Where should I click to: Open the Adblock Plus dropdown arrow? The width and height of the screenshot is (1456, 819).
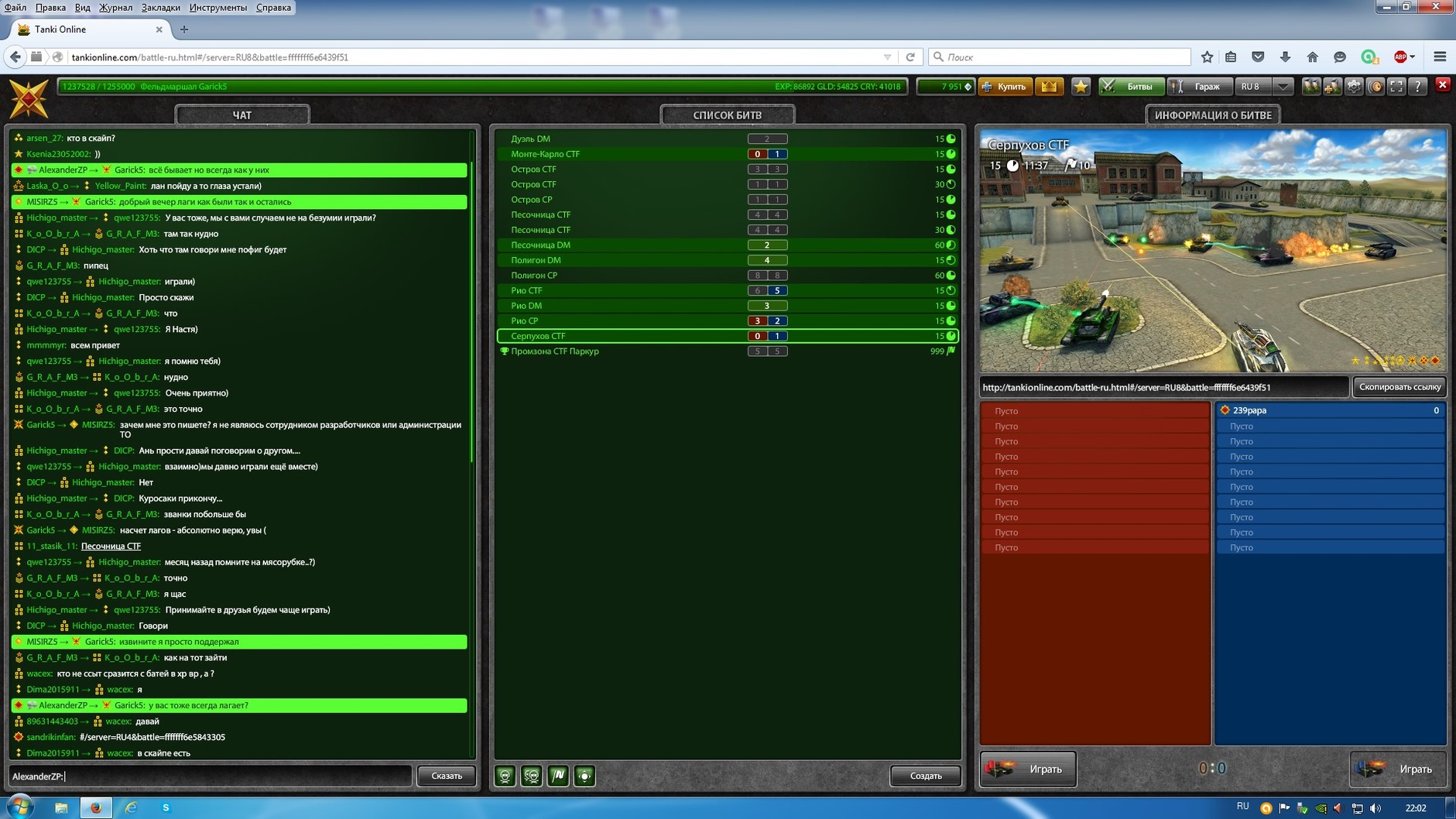(x=1413, y=57)
